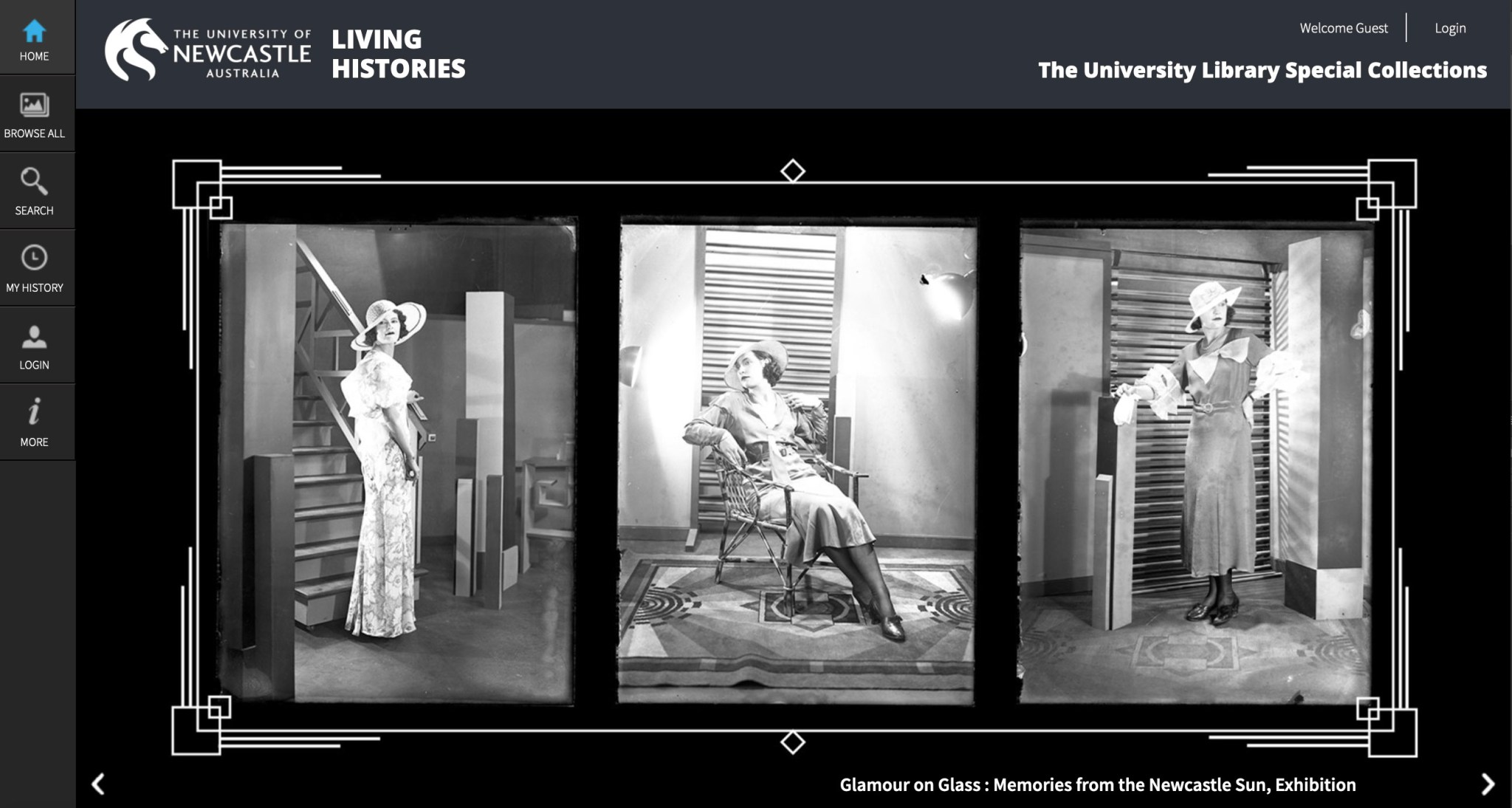
Task: Click the NEWCASTLE wordmark text
Action: [x=241, y=53]
